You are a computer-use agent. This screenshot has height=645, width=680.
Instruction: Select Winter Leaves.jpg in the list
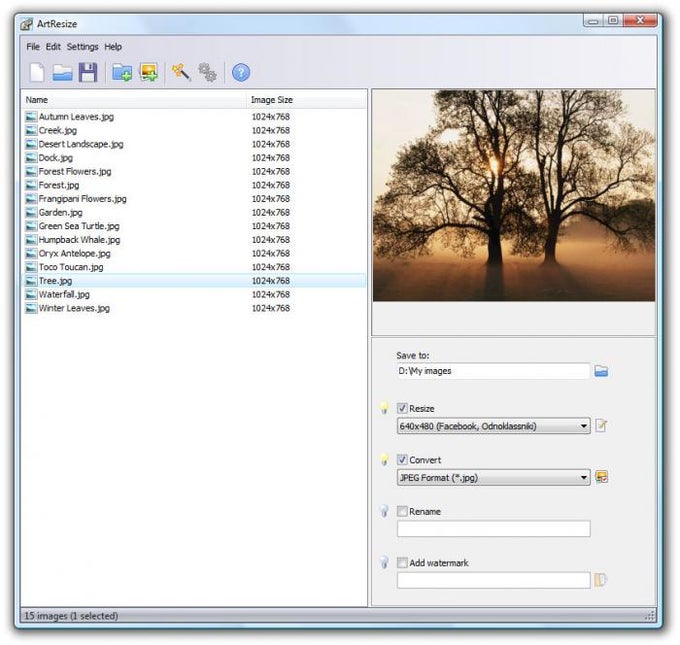click(x=194, y=308)
